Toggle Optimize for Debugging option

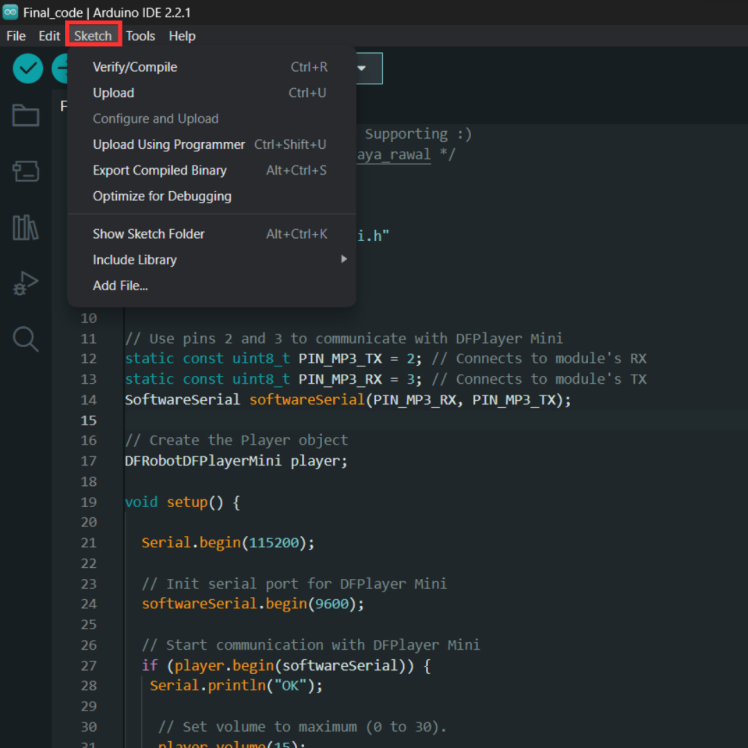point(162,196)
